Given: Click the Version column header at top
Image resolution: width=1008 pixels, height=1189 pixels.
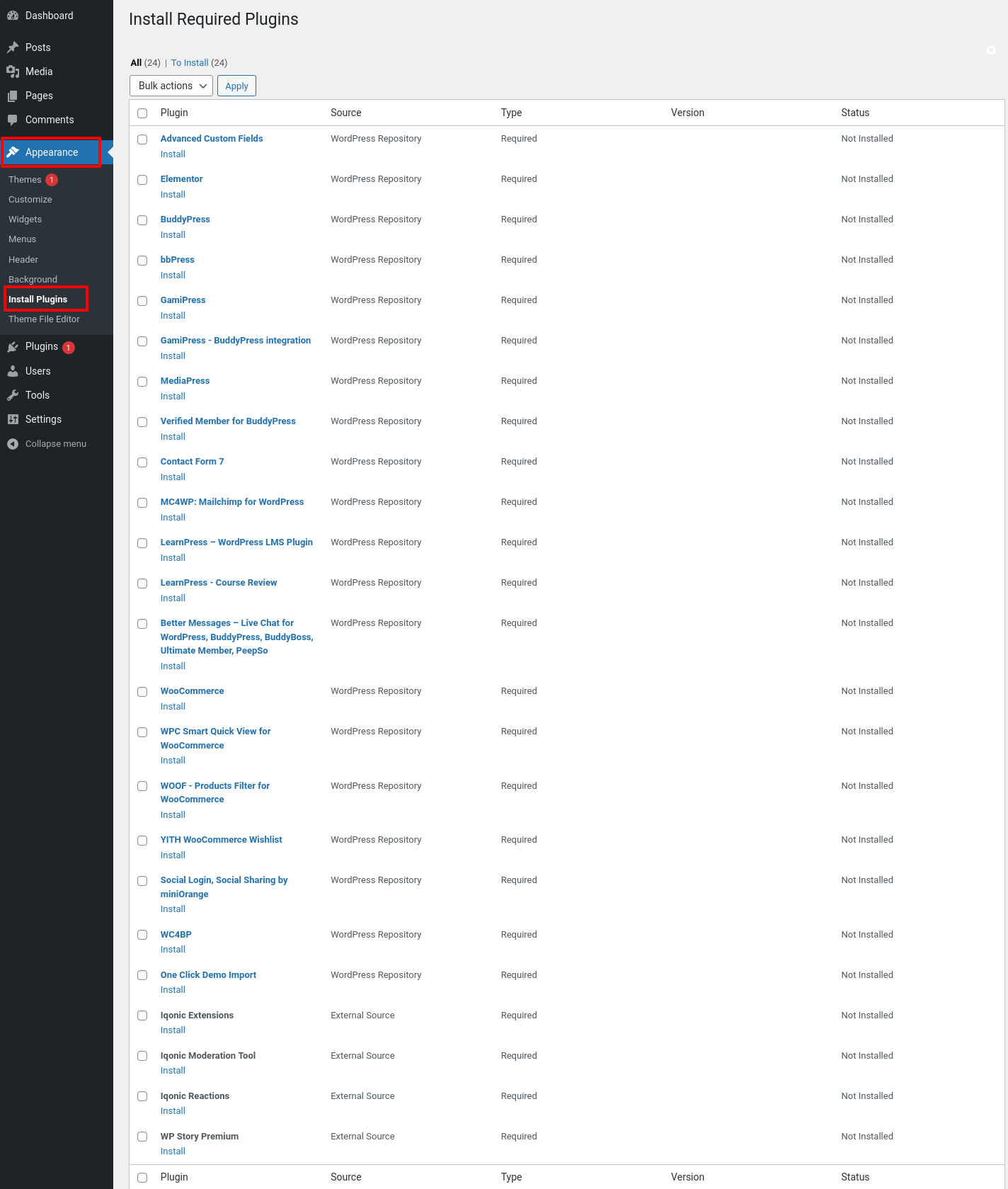Looking at the screenshot, I should click(687, 113).
